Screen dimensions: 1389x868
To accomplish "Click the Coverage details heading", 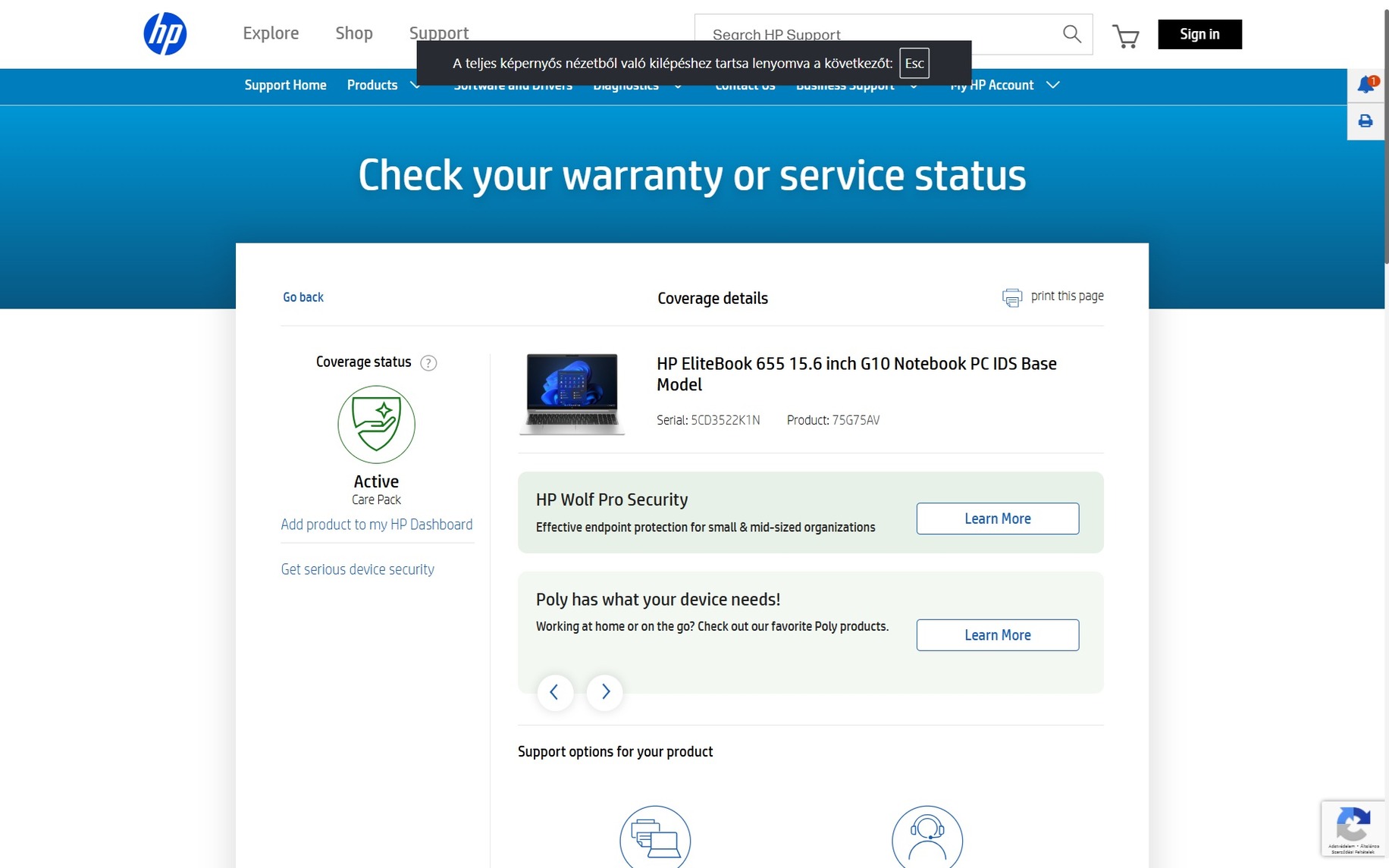I will pos(713,299).
